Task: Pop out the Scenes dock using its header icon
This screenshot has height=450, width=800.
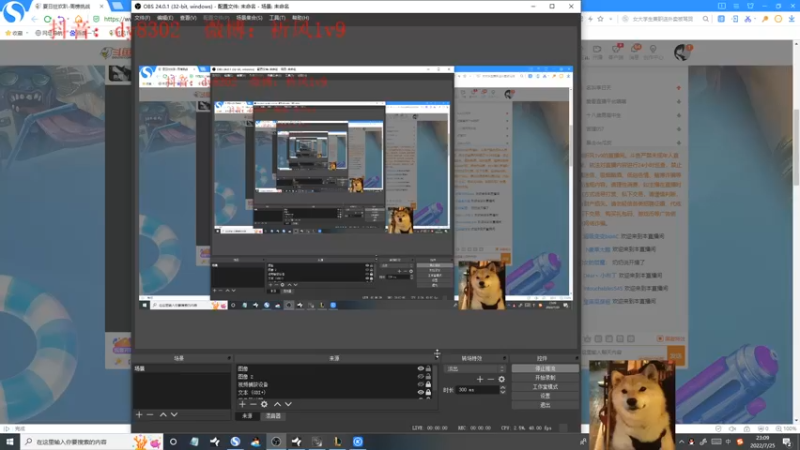Action: 229,358
